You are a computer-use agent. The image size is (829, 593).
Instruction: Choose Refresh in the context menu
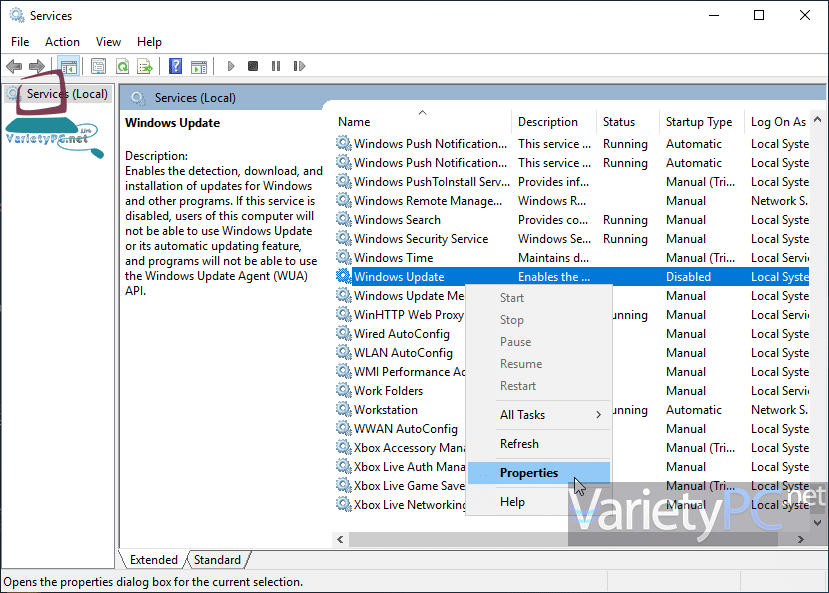[538, 443]
